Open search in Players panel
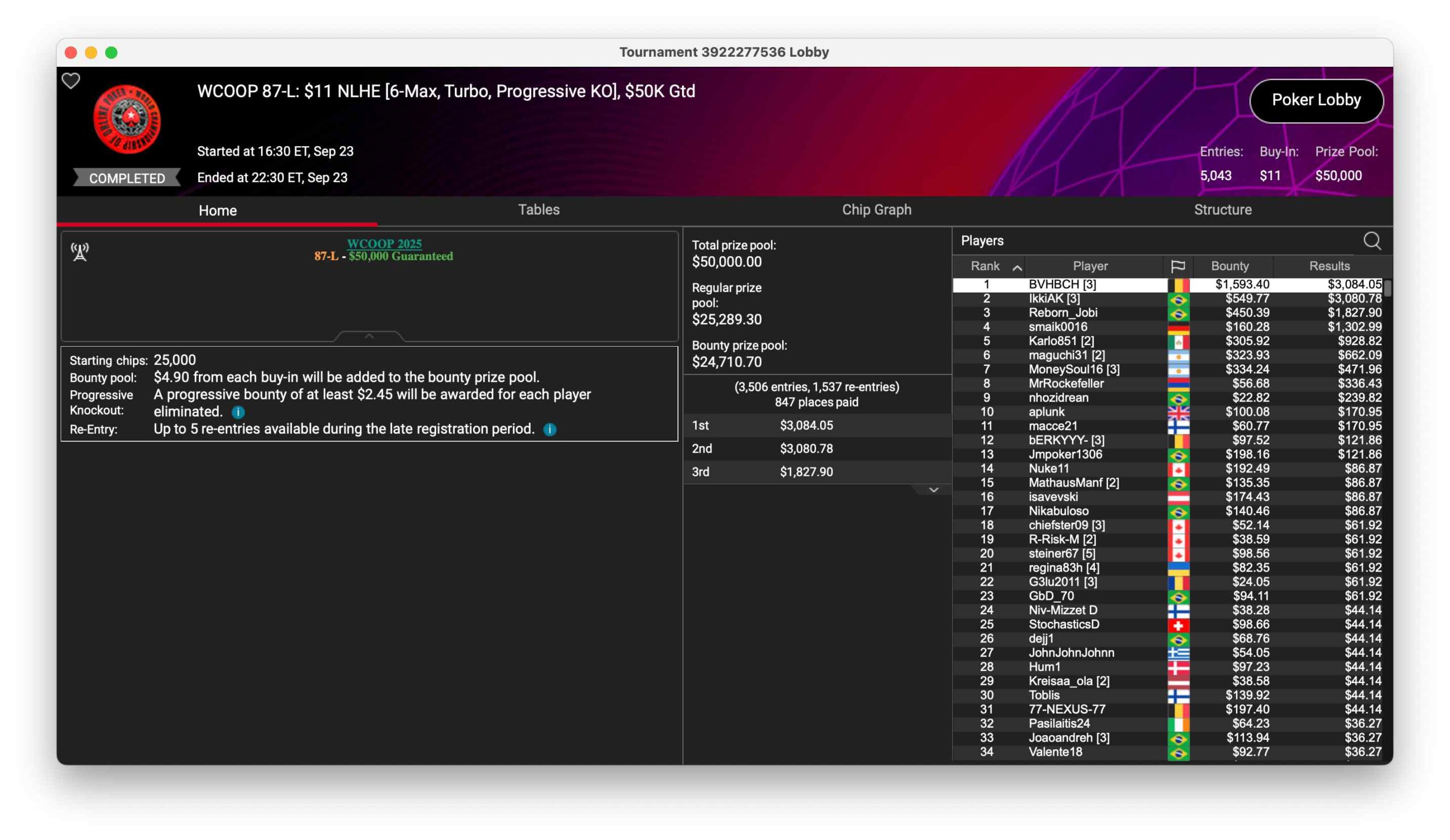 1372,241
